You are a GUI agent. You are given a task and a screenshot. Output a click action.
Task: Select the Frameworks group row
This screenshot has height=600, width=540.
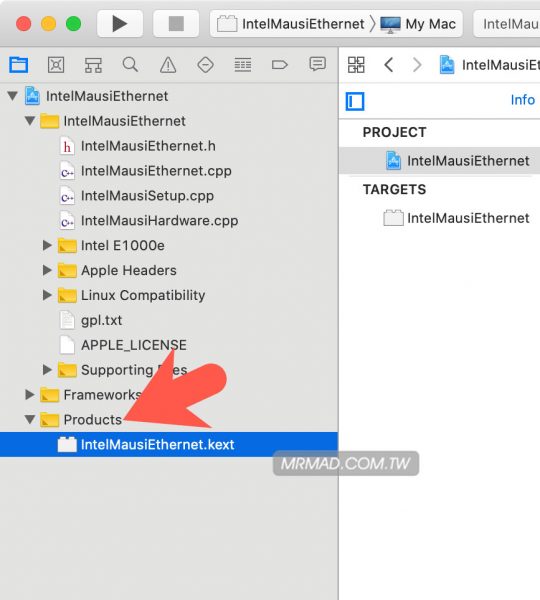tap(169, 395)
